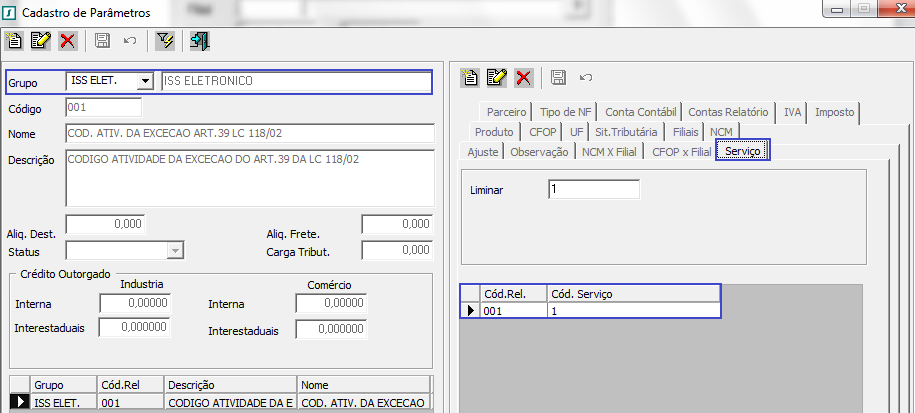This screenshot has width=915, height=413.
Task: Click the New record icon in main toolbar
Action: 13,41
